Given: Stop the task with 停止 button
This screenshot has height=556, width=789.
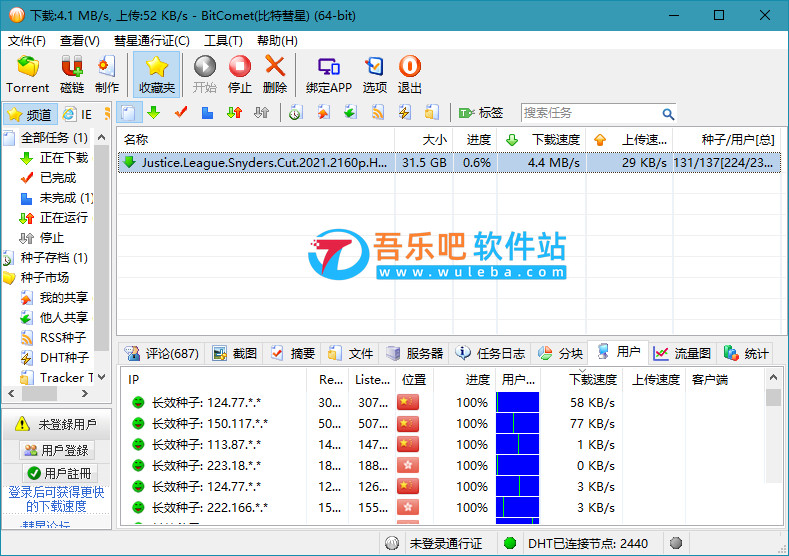Looking at the screenshot, I should 240,74.
